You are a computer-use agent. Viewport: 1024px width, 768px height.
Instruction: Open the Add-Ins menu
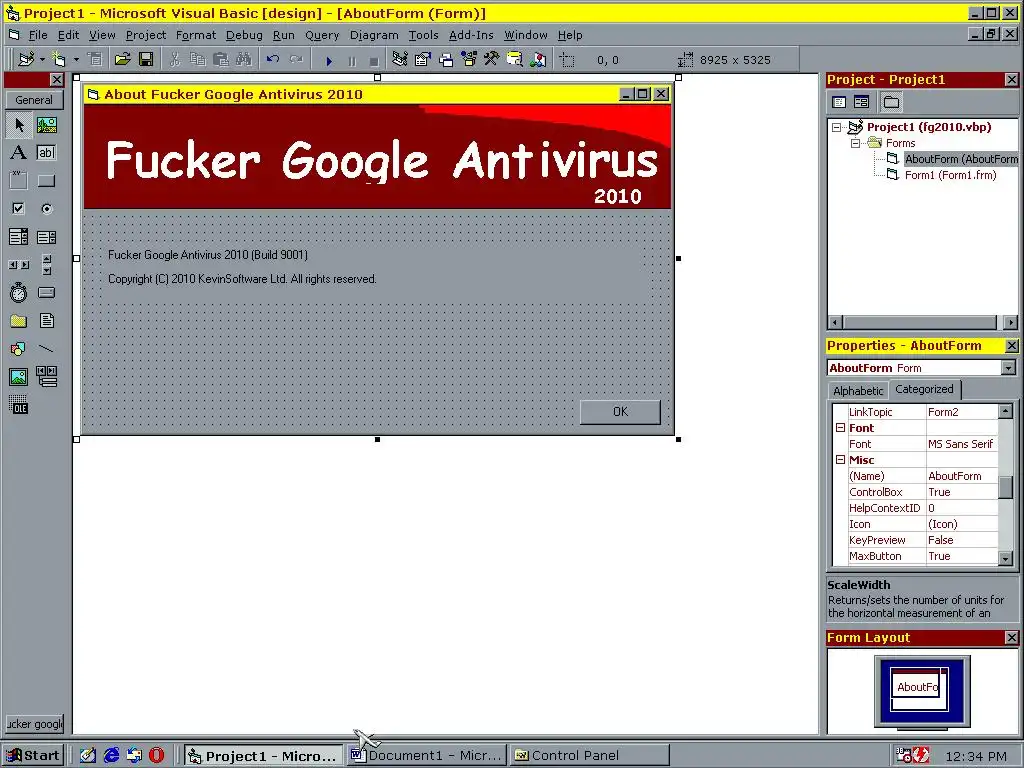pos(471,35)
